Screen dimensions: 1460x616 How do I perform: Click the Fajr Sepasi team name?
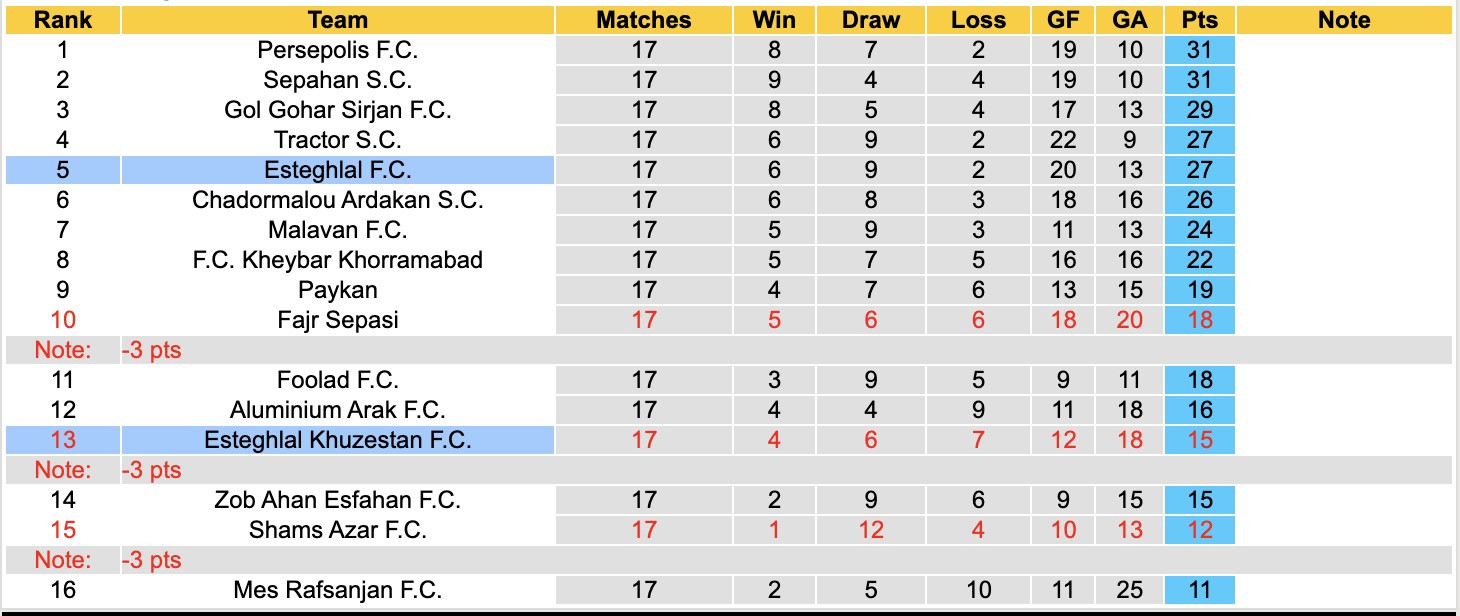click(338, 320)
